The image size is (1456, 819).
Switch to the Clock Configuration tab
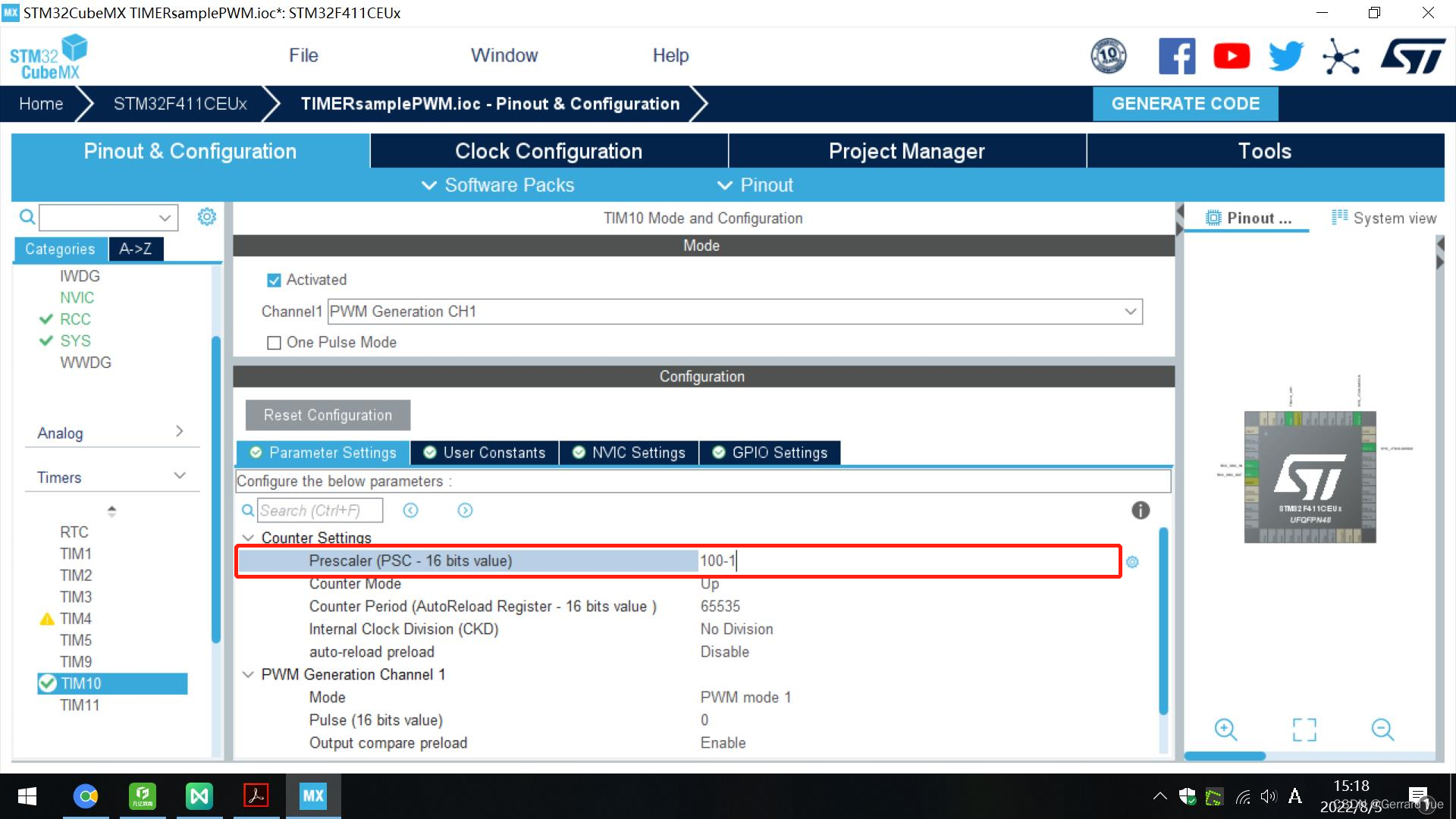549,151
